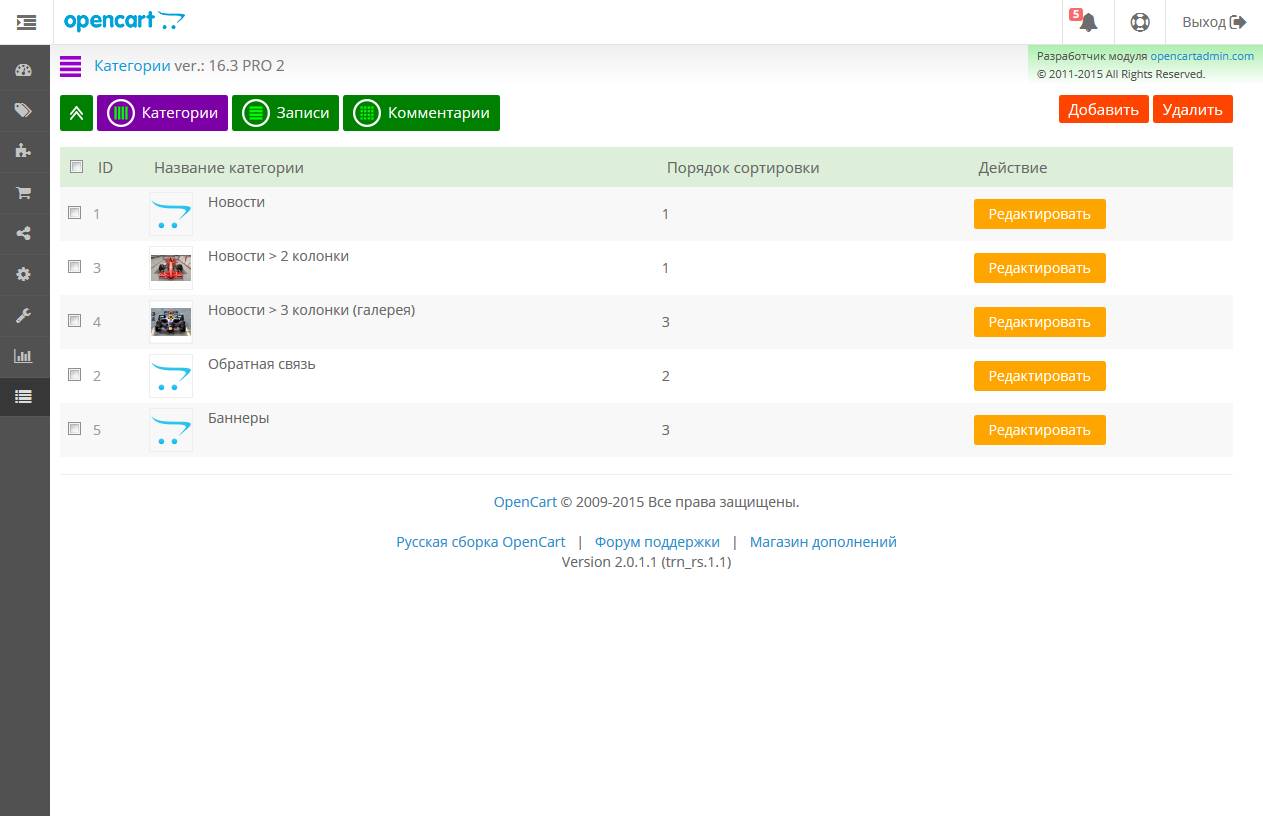Open the Русская сборка OpenCart link

(481, 542)
